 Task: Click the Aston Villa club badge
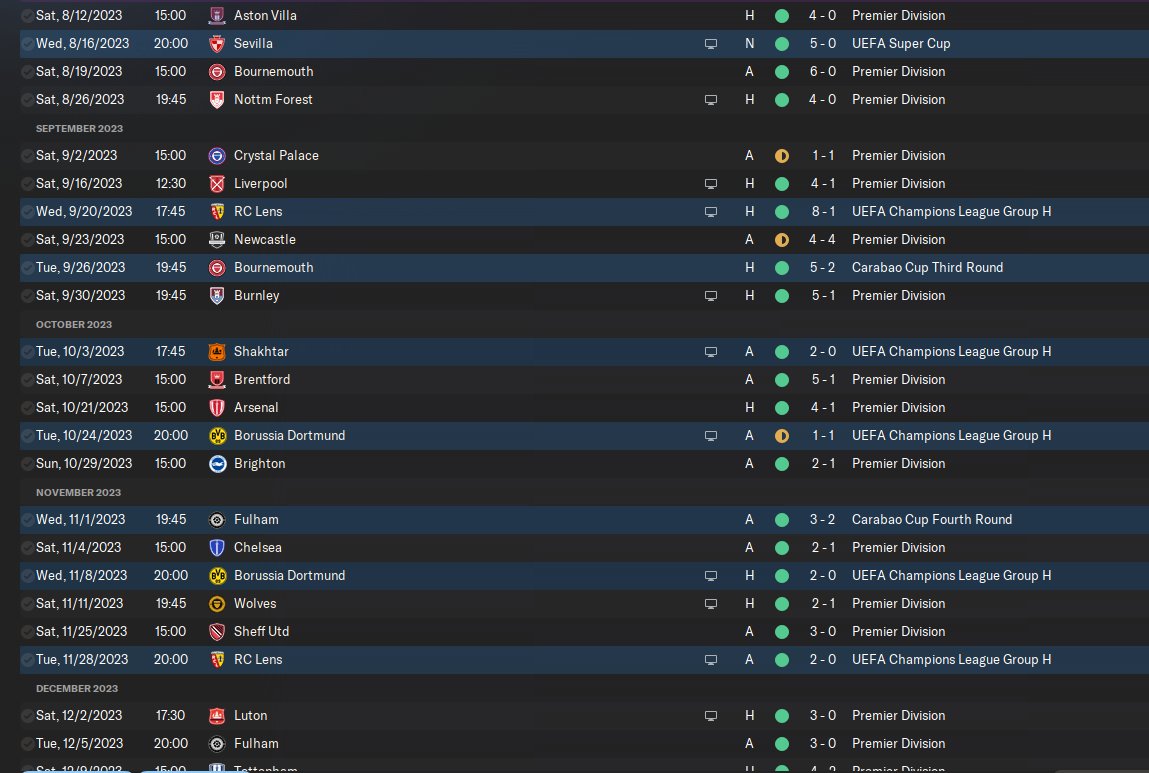[217, 16]
